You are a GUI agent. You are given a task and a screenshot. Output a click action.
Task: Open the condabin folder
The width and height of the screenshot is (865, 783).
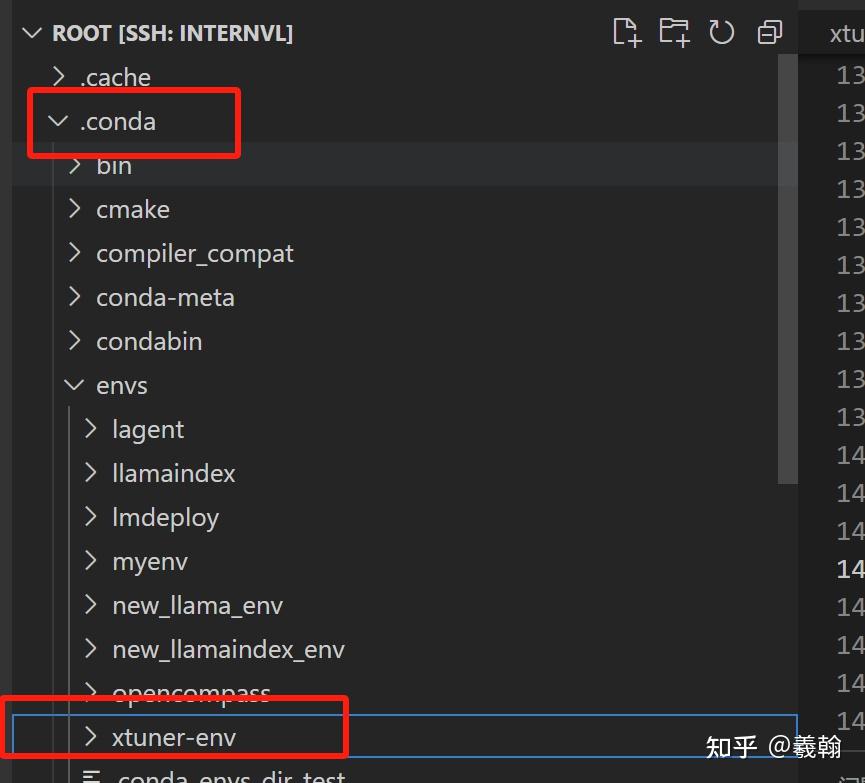[x=149, y=341]
